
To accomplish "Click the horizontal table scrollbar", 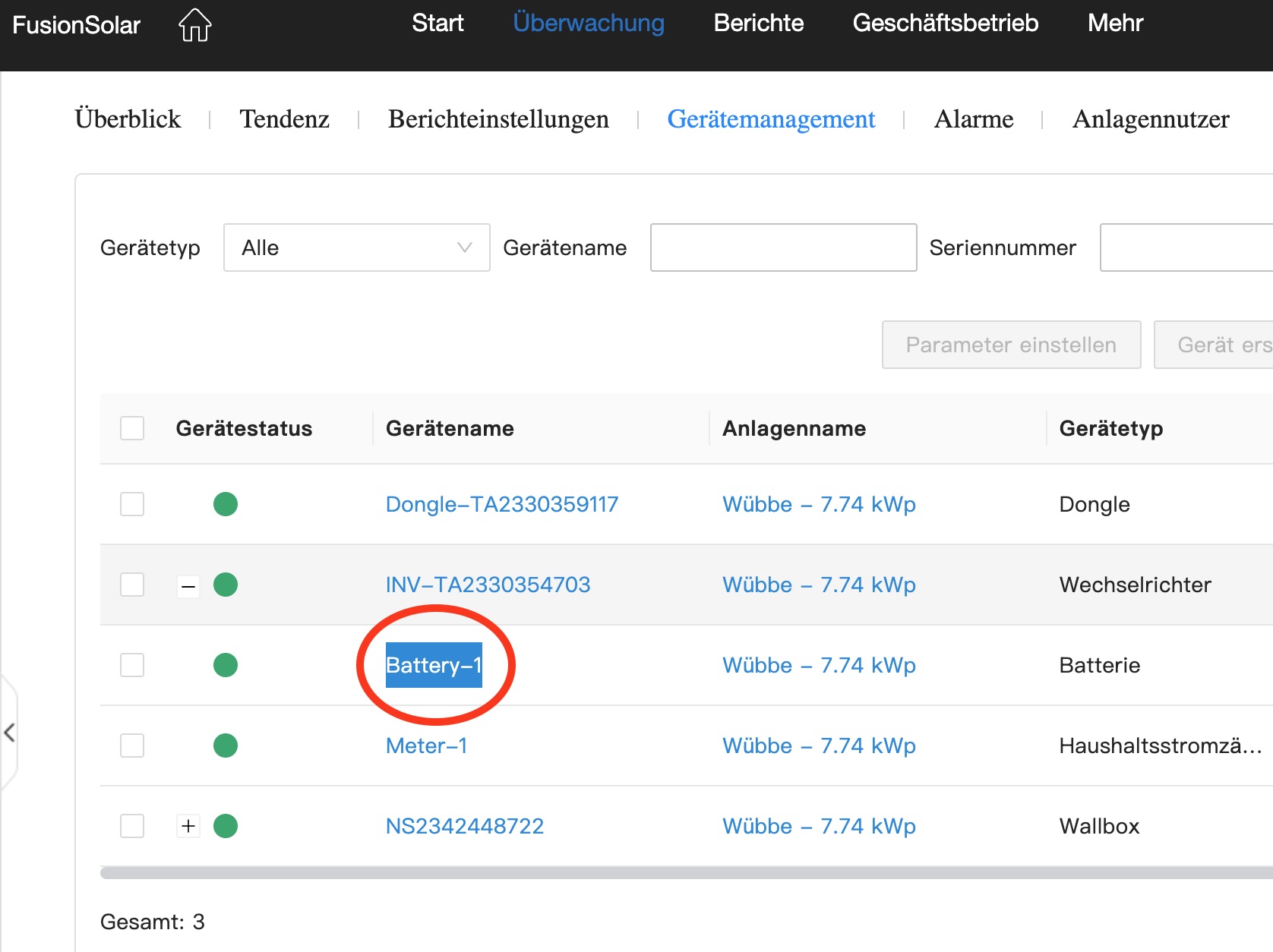I will pos(687,873).
